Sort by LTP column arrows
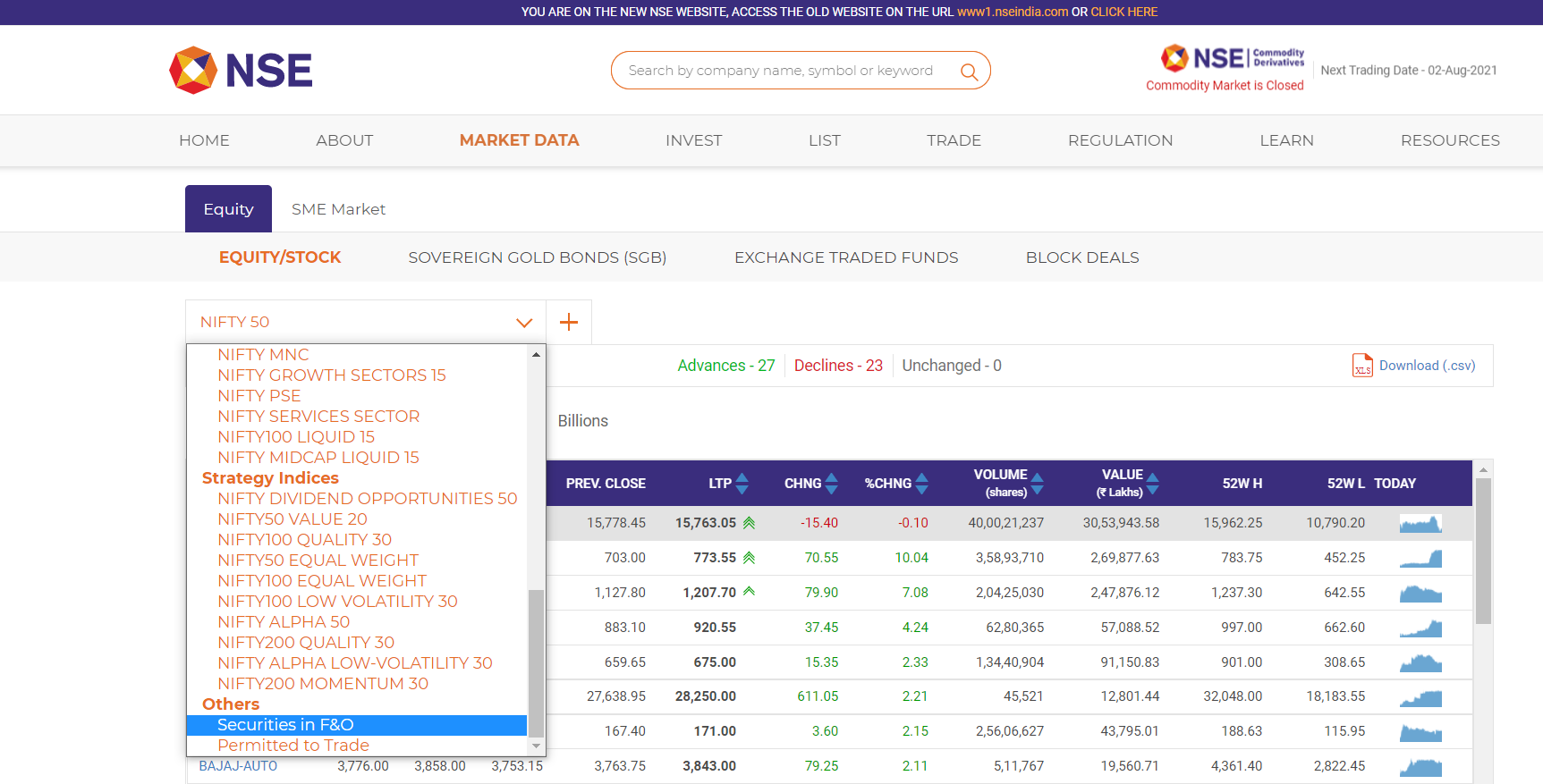Image resolution: width=1543 pixels, height=784 pixels. [742, 484]
